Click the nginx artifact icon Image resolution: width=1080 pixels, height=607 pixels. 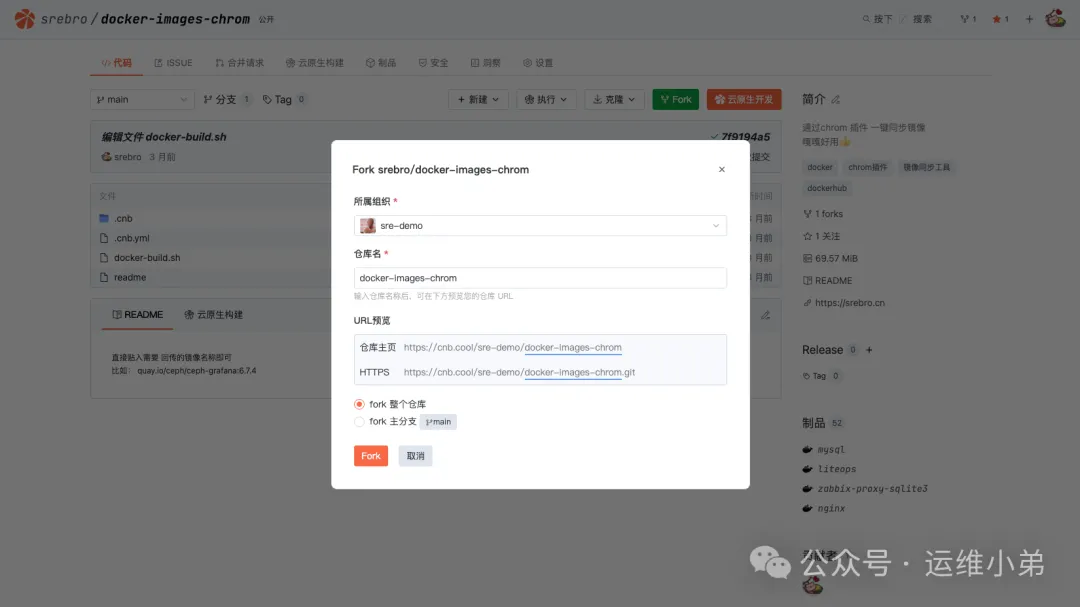pos(807,508)
